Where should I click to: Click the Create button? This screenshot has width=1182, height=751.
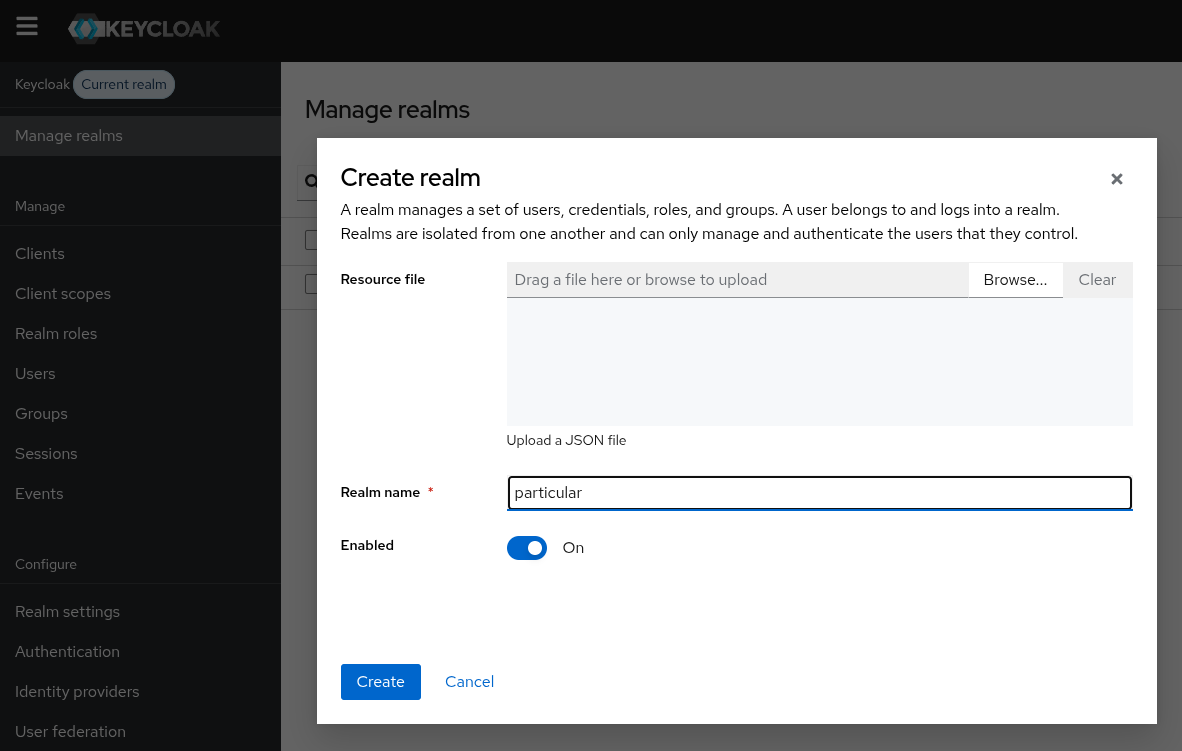pos(381,682)
